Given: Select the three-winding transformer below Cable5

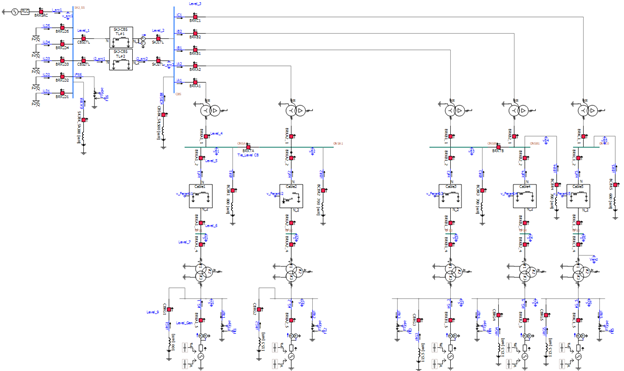Looking at the screenshot, I should coord(580,273).
